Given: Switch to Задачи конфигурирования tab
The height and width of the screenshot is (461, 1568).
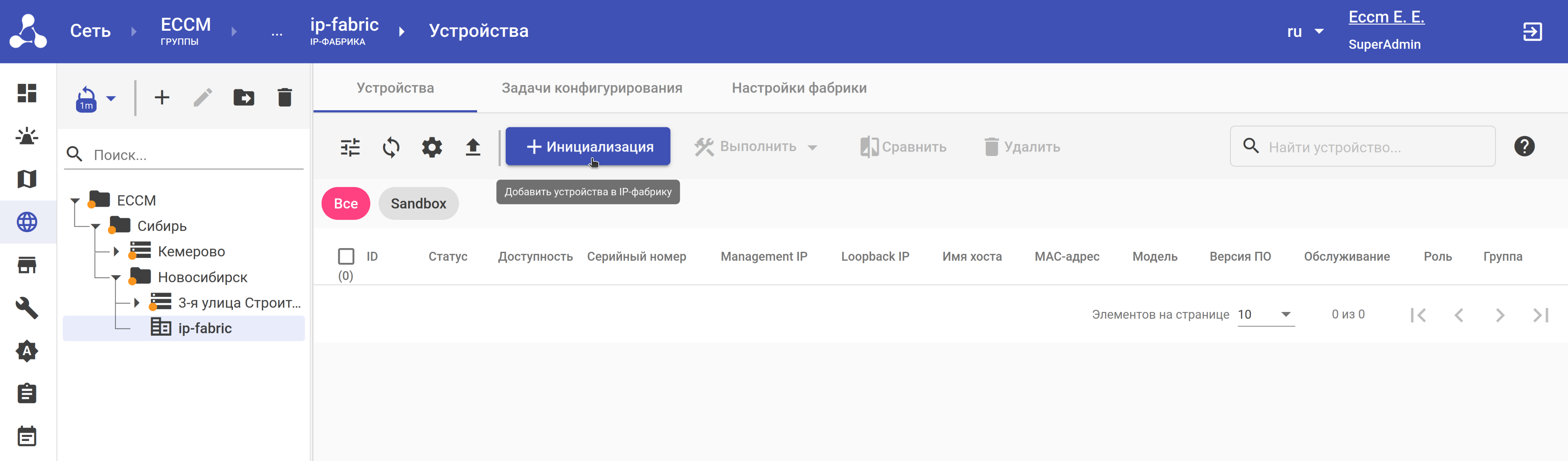Looking at the screenshot, I should (x=591, y=88).
